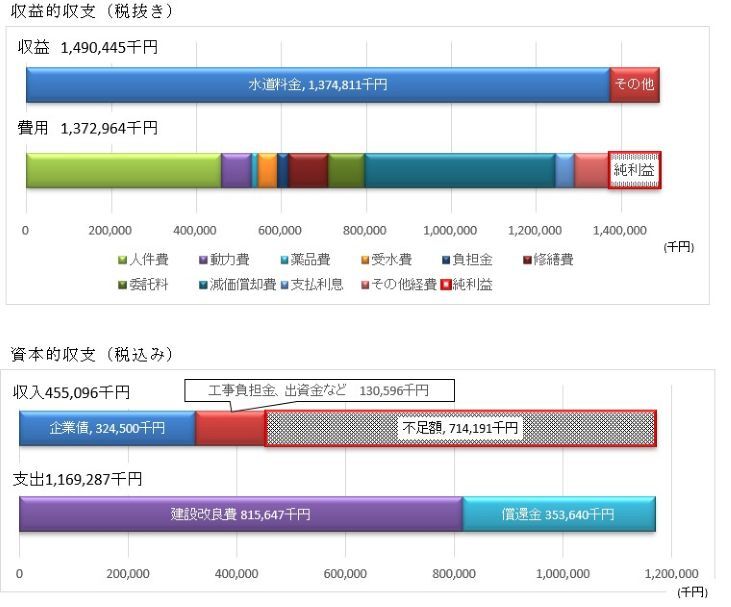Select the hatched 不足額 bar segment
The image size is (731, 607).
(x=460, y=428)
